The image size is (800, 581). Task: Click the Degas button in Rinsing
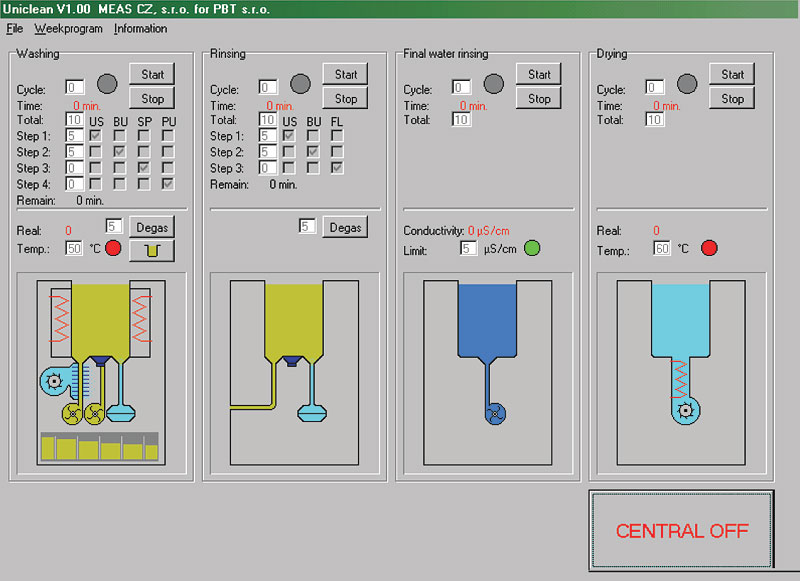pos(345,228)
